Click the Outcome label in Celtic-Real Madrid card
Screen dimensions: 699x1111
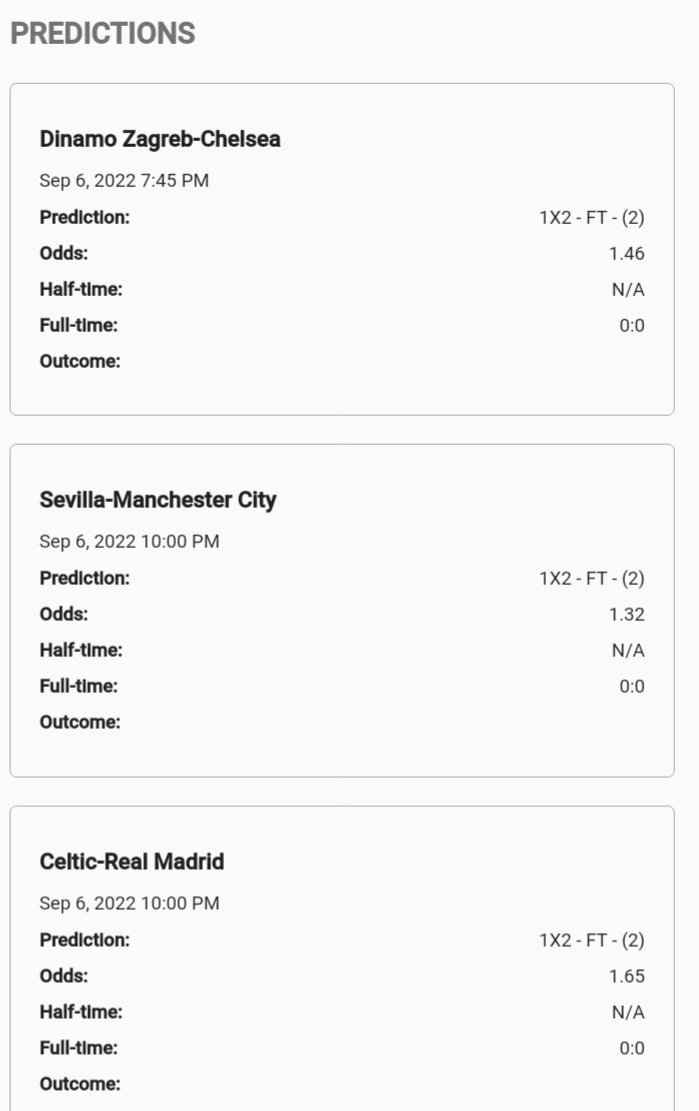[80, 1084]
